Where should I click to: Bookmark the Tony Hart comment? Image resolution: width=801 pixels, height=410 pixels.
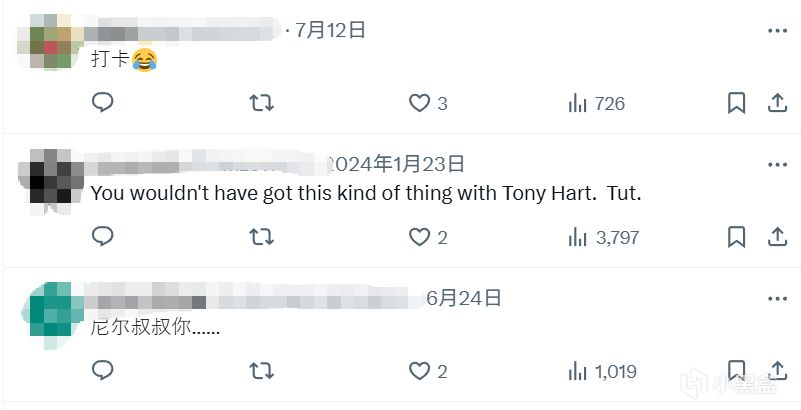click(x=736, y=237)
